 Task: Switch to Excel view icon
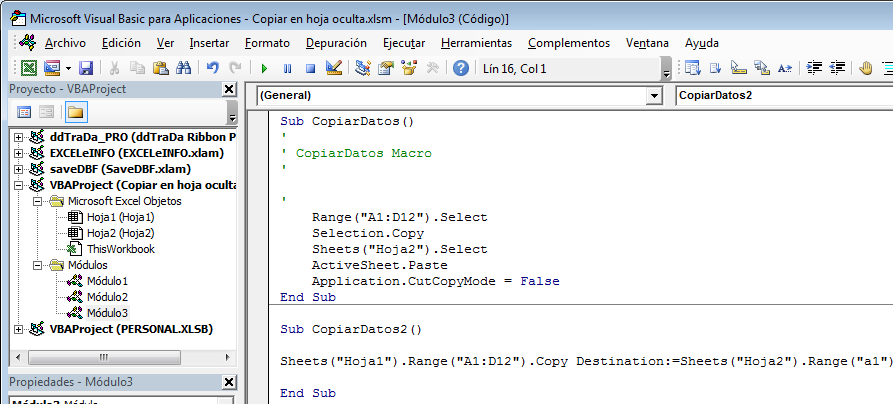click(x=29, y=68)
